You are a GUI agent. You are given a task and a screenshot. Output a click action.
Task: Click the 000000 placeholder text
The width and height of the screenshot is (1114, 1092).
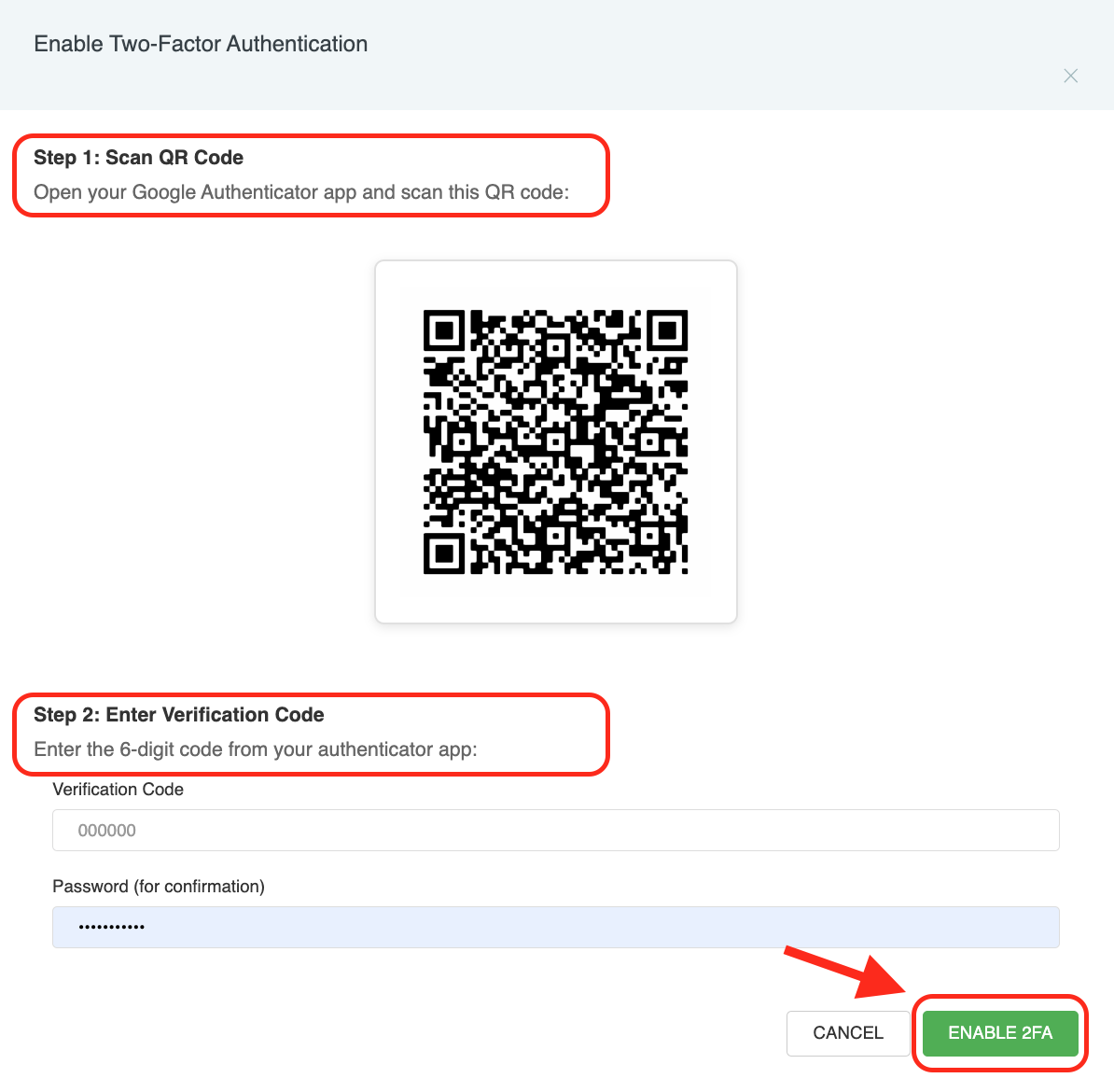pos(106,831)
